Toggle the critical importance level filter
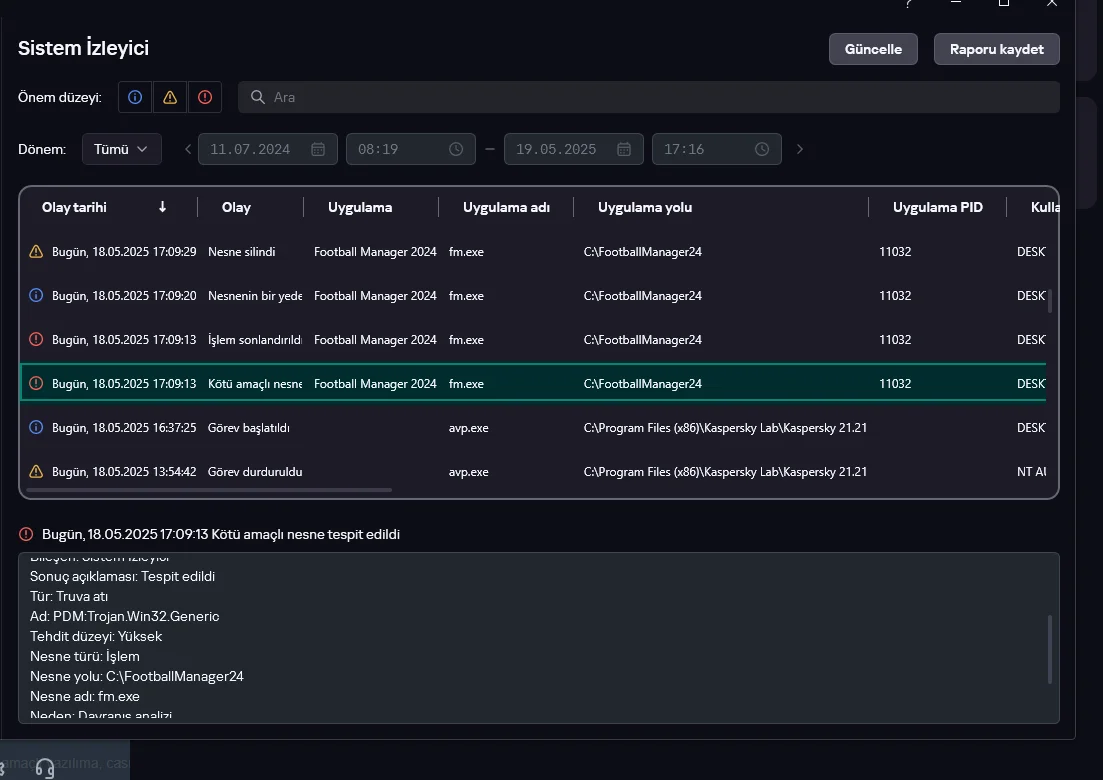 (205, 97)
